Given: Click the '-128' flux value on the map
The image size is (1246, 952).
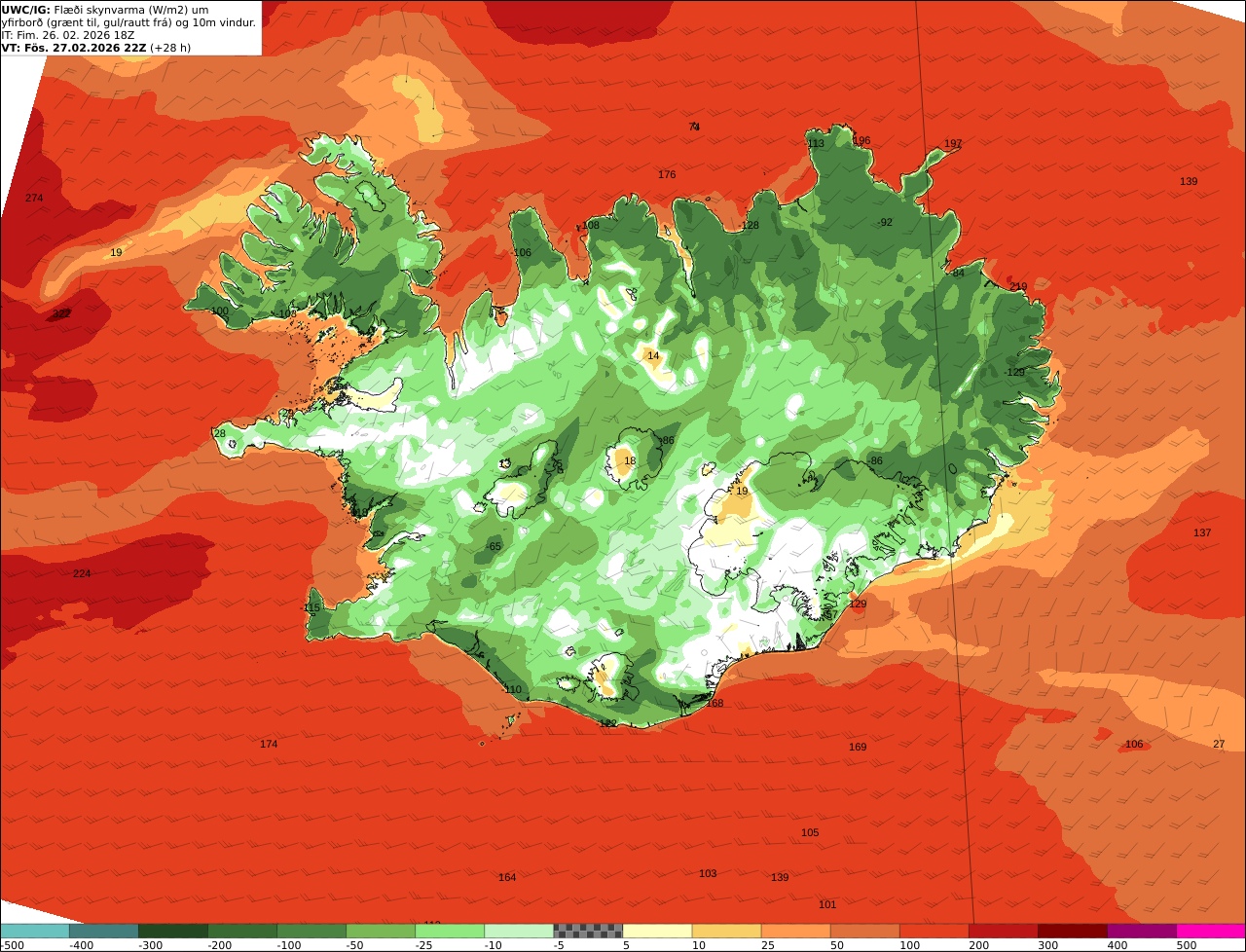Looking at the screenshot, I should [748, 225].
